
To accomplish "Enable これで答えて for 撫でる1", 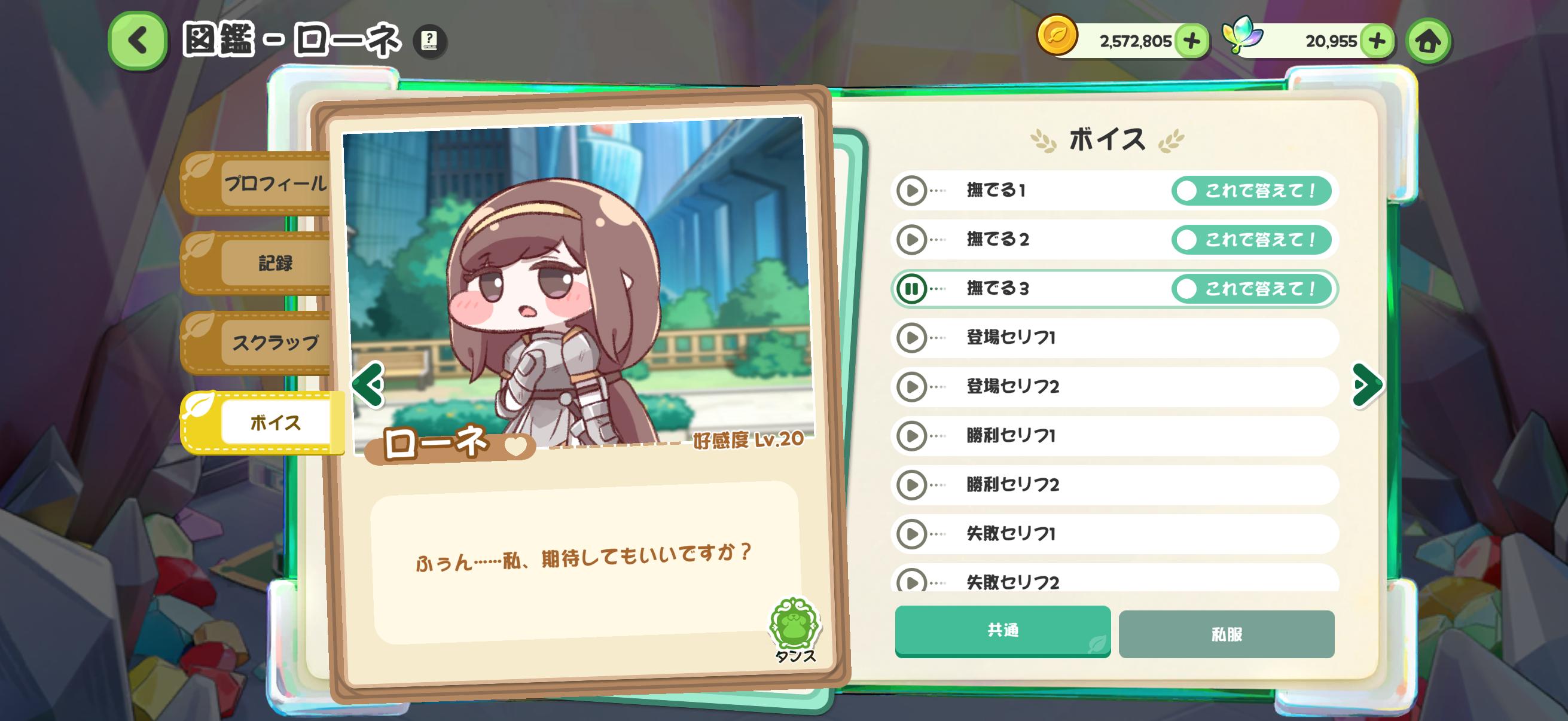I will [1251, 191].
